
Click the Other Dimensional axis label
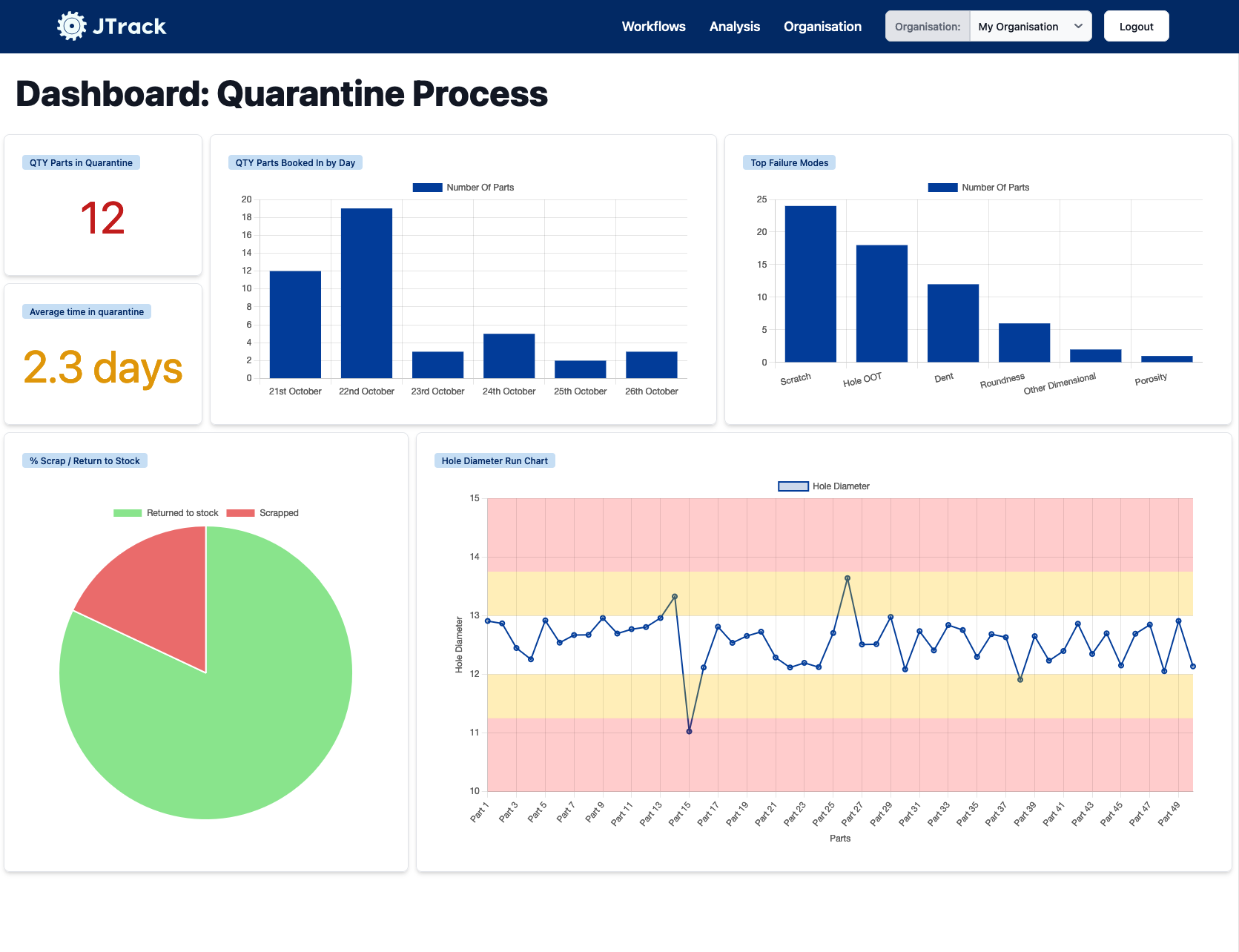coord(1060,384)
